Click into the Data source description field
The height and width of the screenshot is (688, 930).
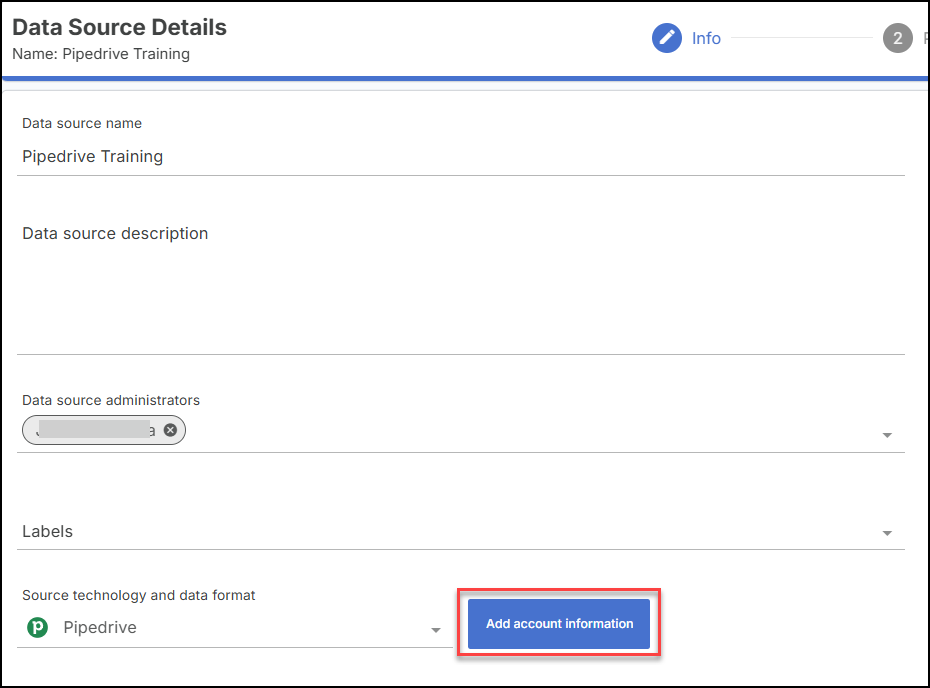coord(461,288)
